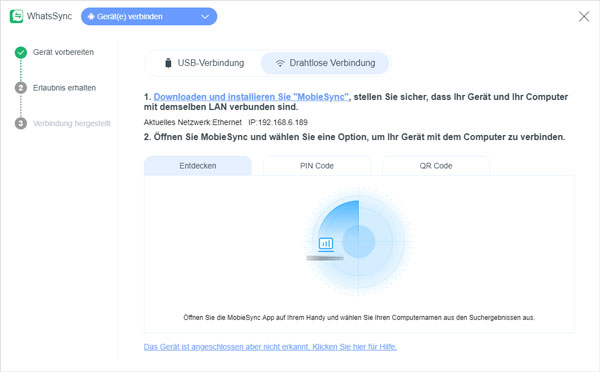Viewport: 600px width, 372px height.
Task: Switch to Drahtlose Verbindung mode
Action: pyautogui.click(x=325, y=63)
